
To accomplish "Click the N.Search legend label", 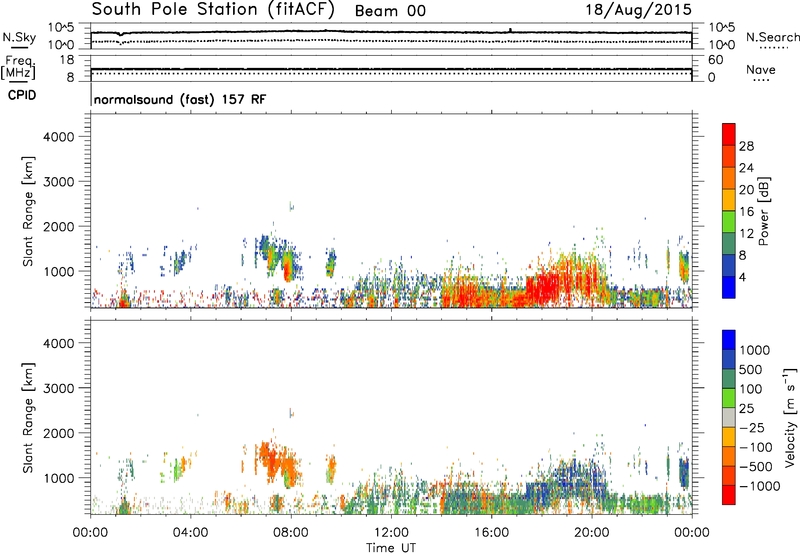I will [772, 37].
